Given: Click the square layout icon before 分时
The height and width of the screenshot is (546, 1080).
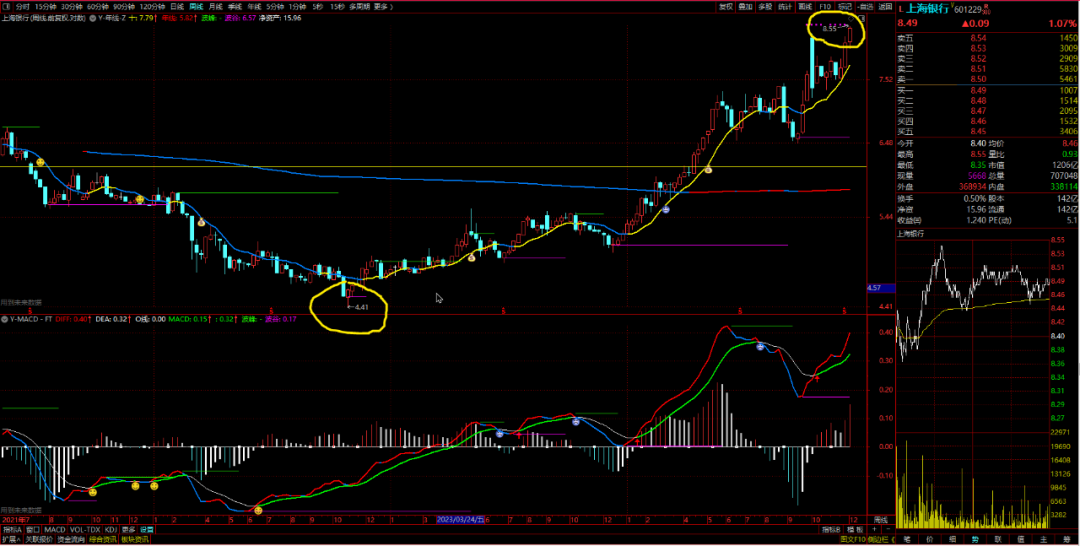Looking at the screenshot, I should (x=7, y=6).
